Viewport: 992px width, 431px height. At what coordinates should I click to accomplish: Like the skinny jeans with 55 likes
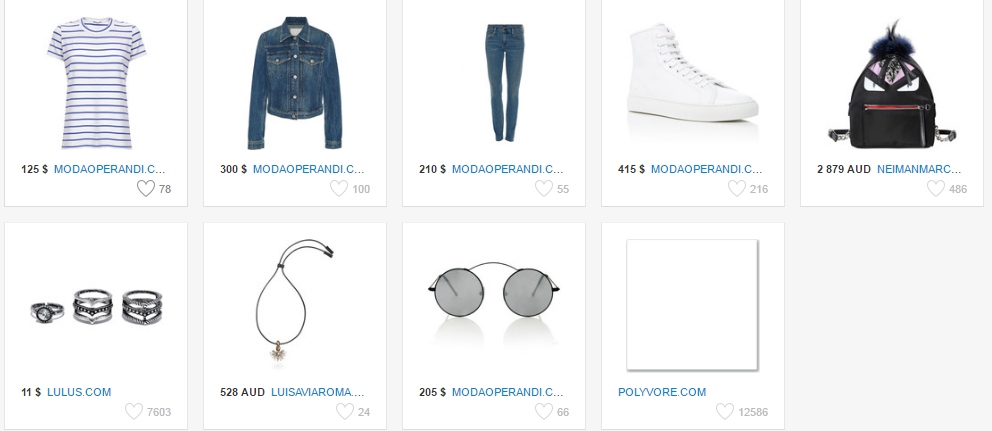pyautogui.click(x=544, y=188)
